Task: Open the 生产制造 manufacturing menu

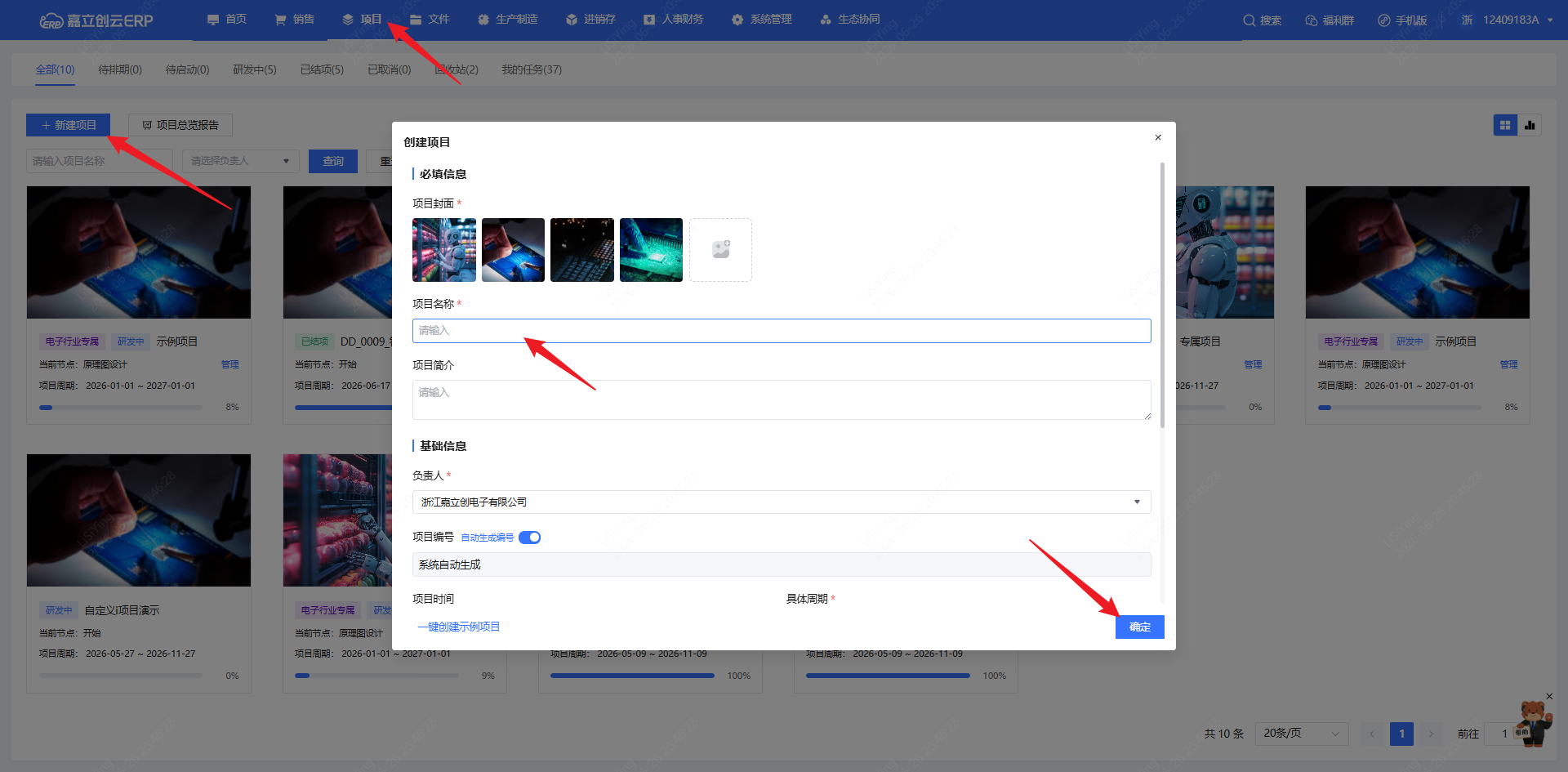Action: (x=507, y=20)
